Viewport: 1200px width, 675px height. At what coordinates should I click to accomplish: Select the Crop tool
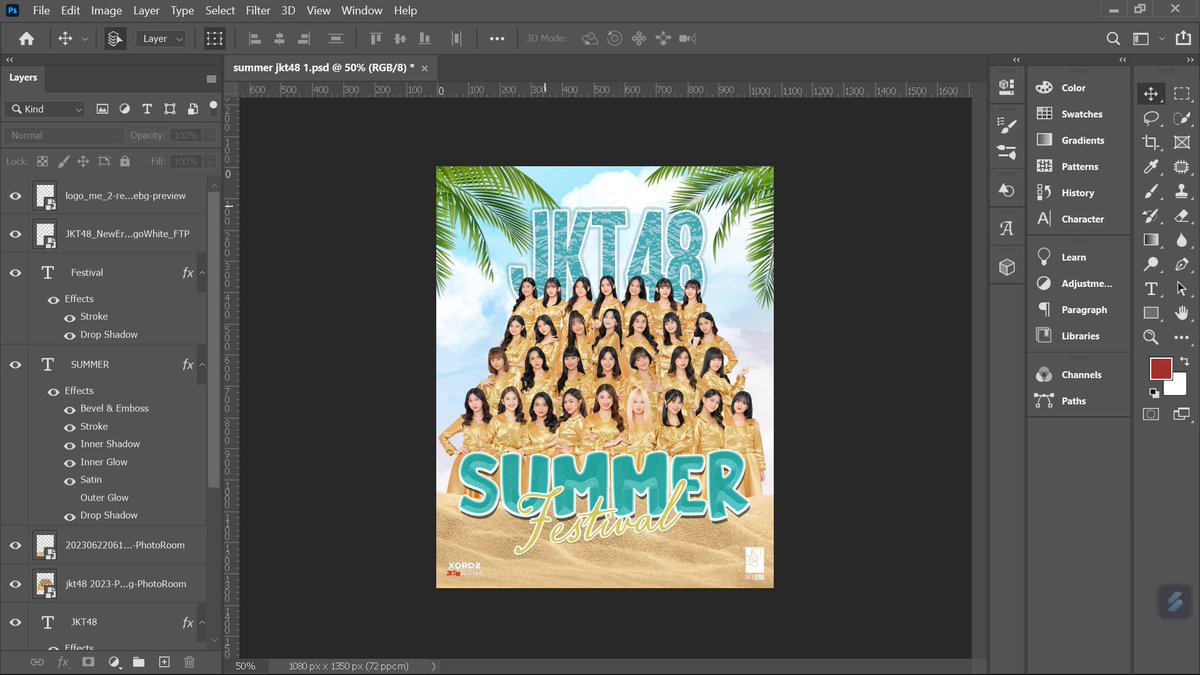[1151, 142]
